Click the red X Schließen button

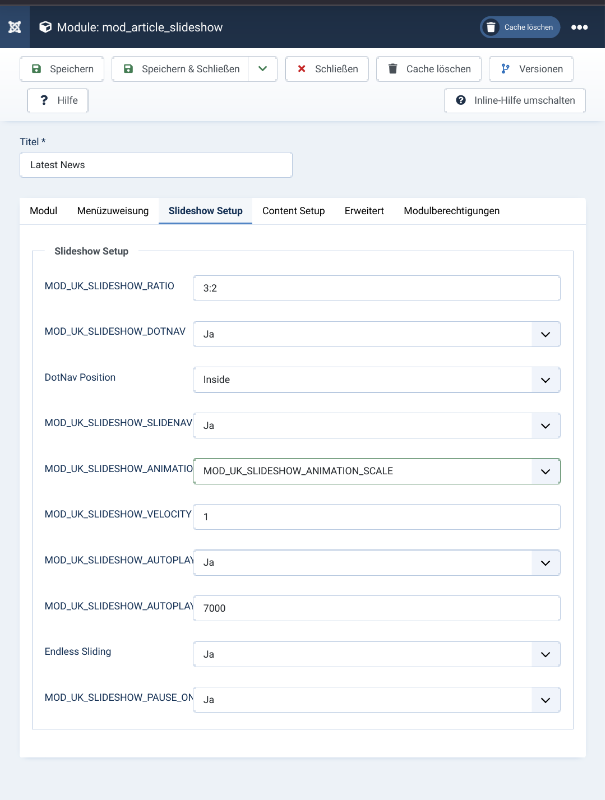tap(327, 69)
